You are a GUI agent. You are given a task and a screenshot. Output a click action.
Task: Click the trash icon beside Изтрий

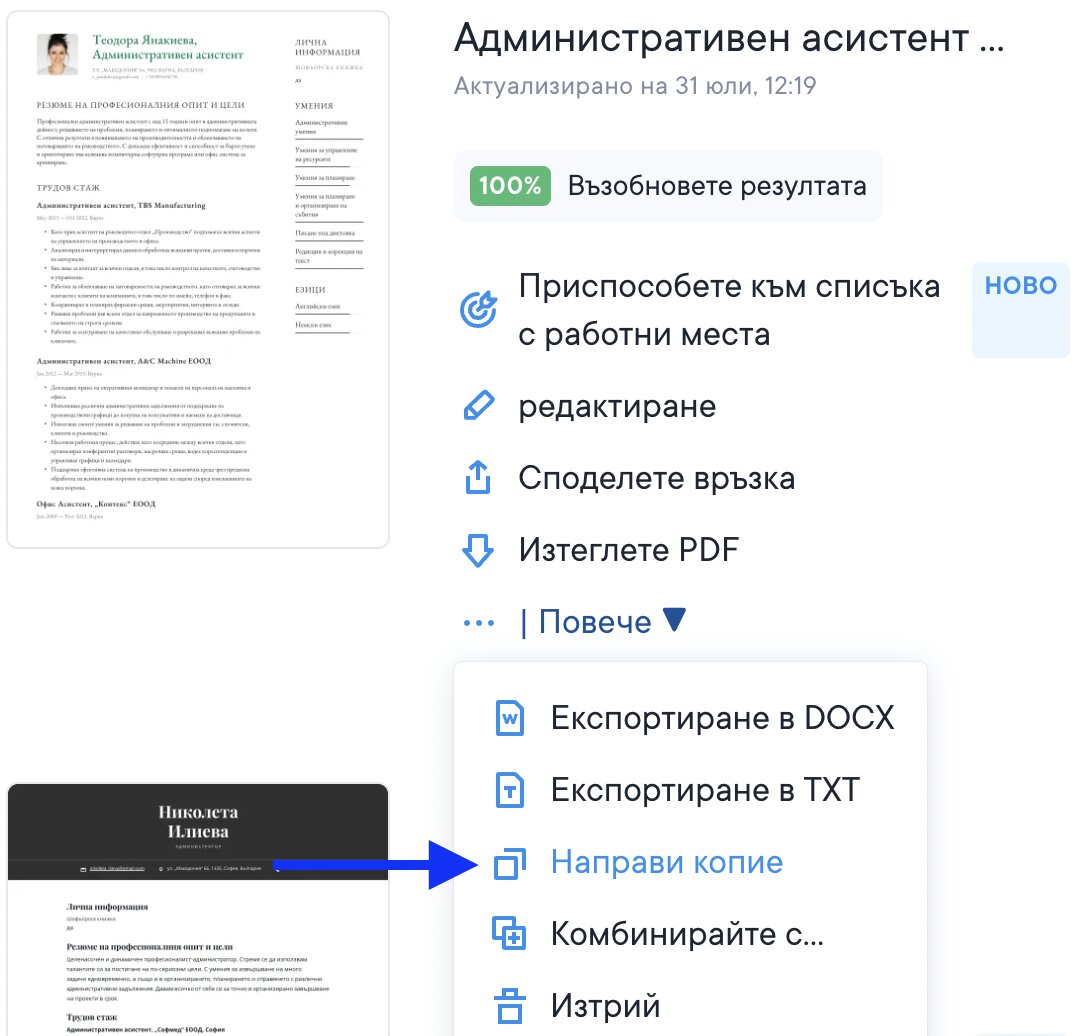point(510,1006)
